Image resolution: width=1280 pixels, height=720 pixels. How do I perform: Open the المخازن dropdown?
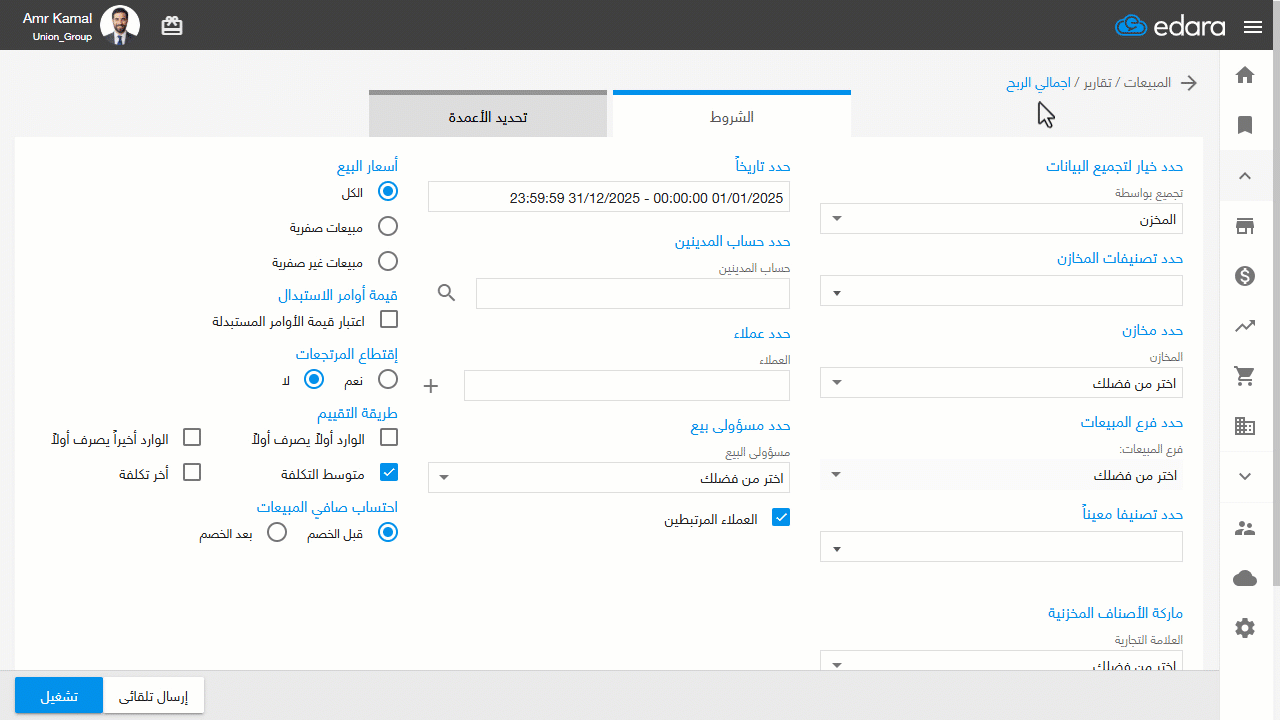tap(1001, 383)
